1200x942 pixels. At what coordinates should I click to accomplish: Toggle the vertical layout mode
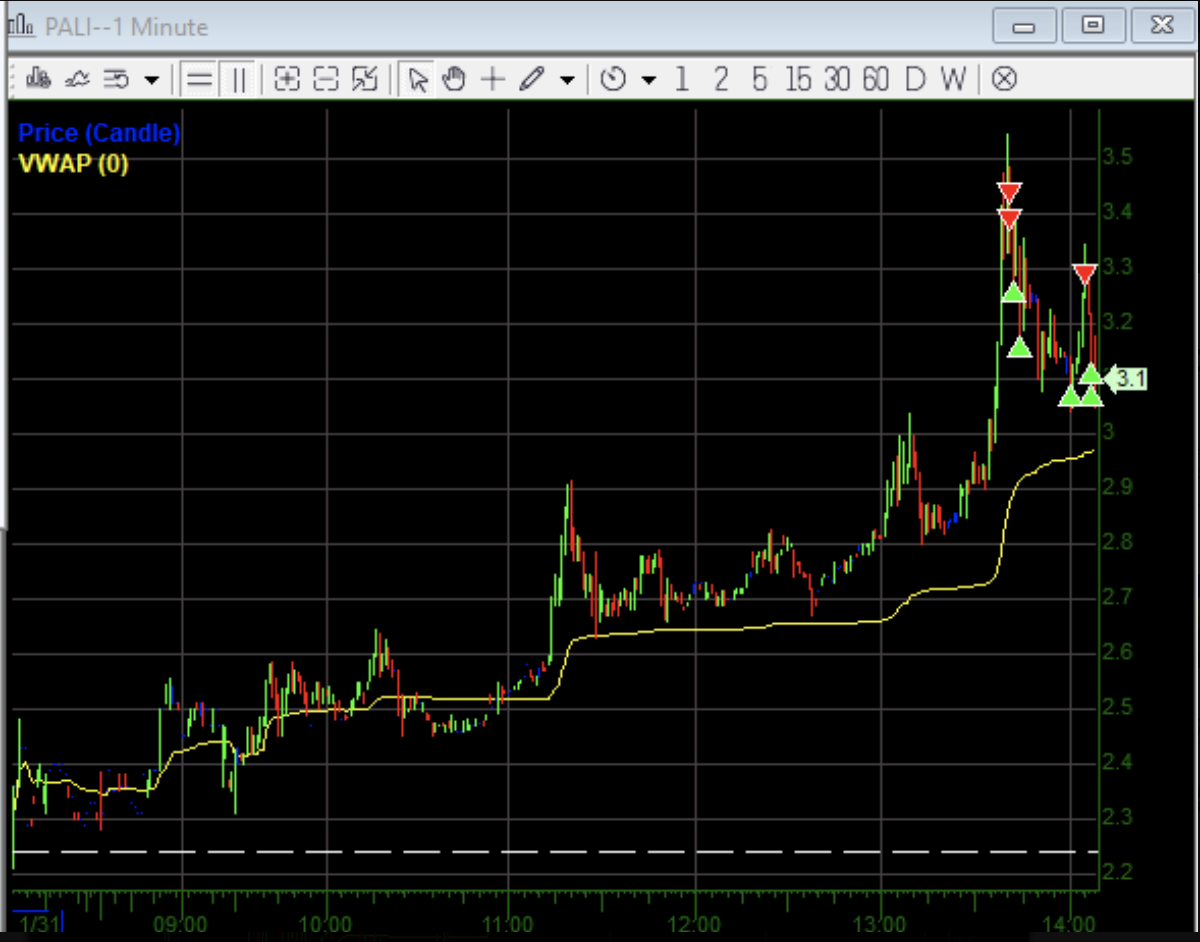pos(238,79)
